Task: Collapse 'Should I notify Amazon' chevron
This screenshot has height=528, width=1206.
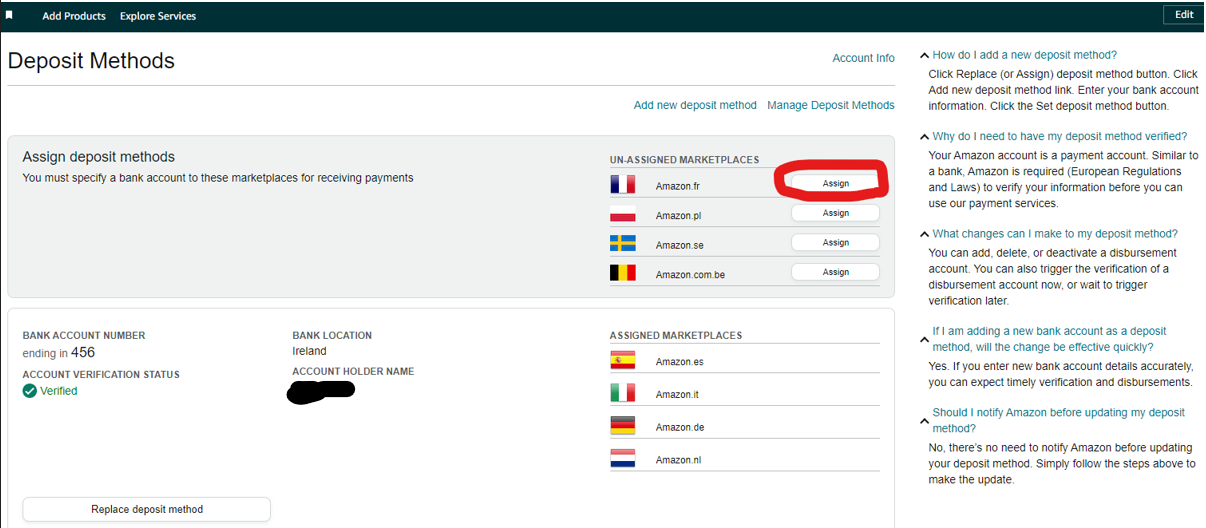Action: coord(924,421)
